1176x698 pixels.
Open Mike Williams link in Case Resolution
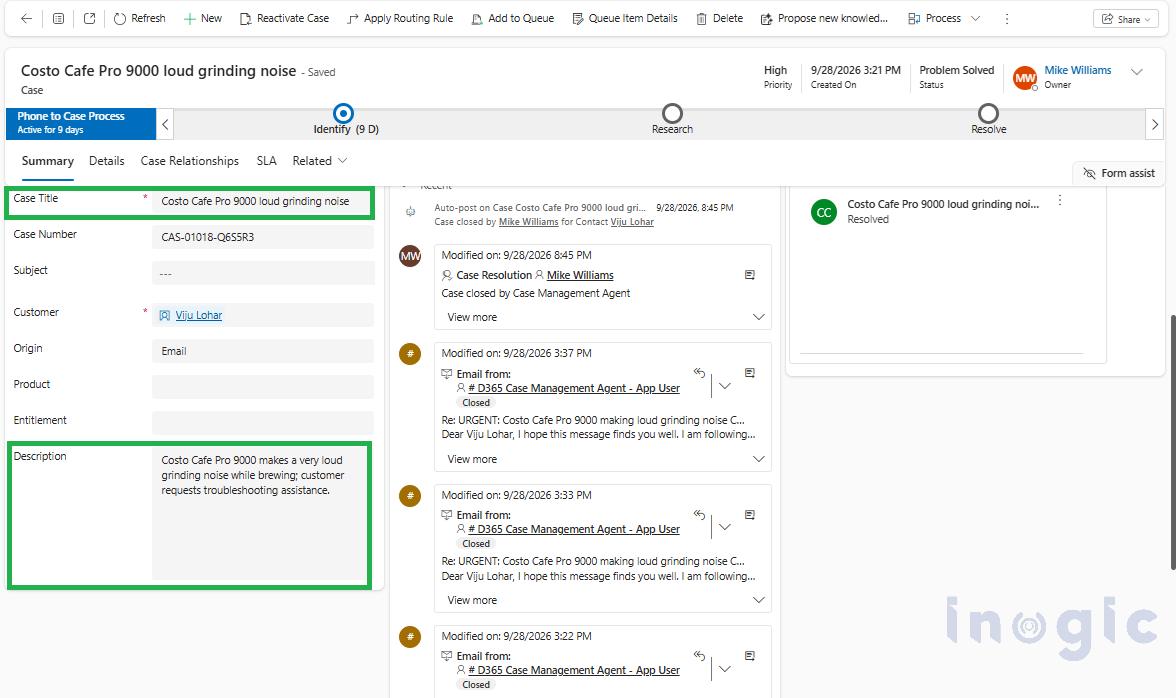580,275
